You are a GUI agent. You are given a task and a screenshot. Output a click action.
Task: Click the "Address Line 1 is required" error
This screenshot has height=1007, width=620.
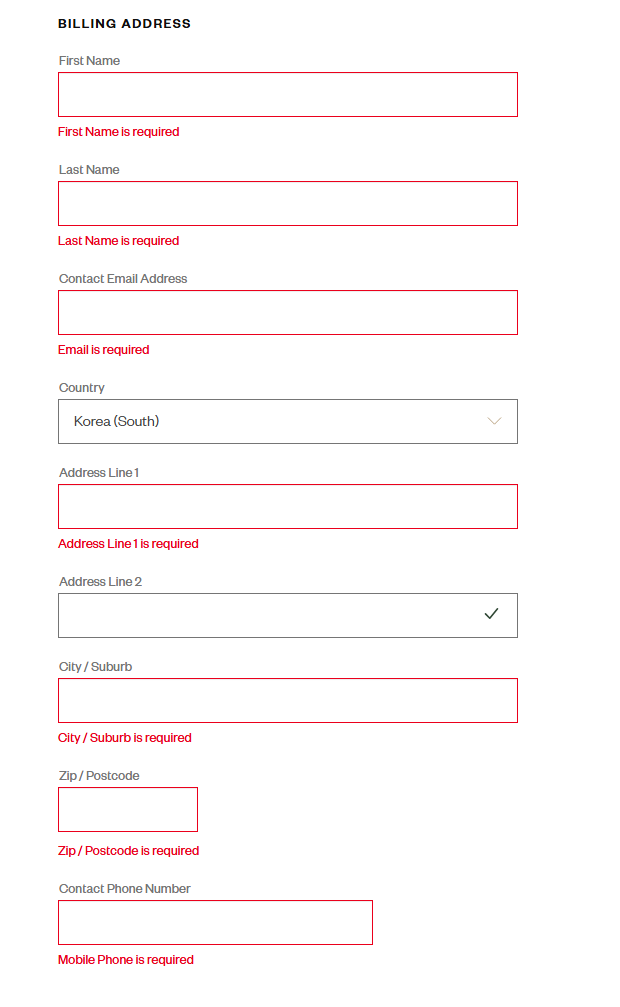click(128, 544)
